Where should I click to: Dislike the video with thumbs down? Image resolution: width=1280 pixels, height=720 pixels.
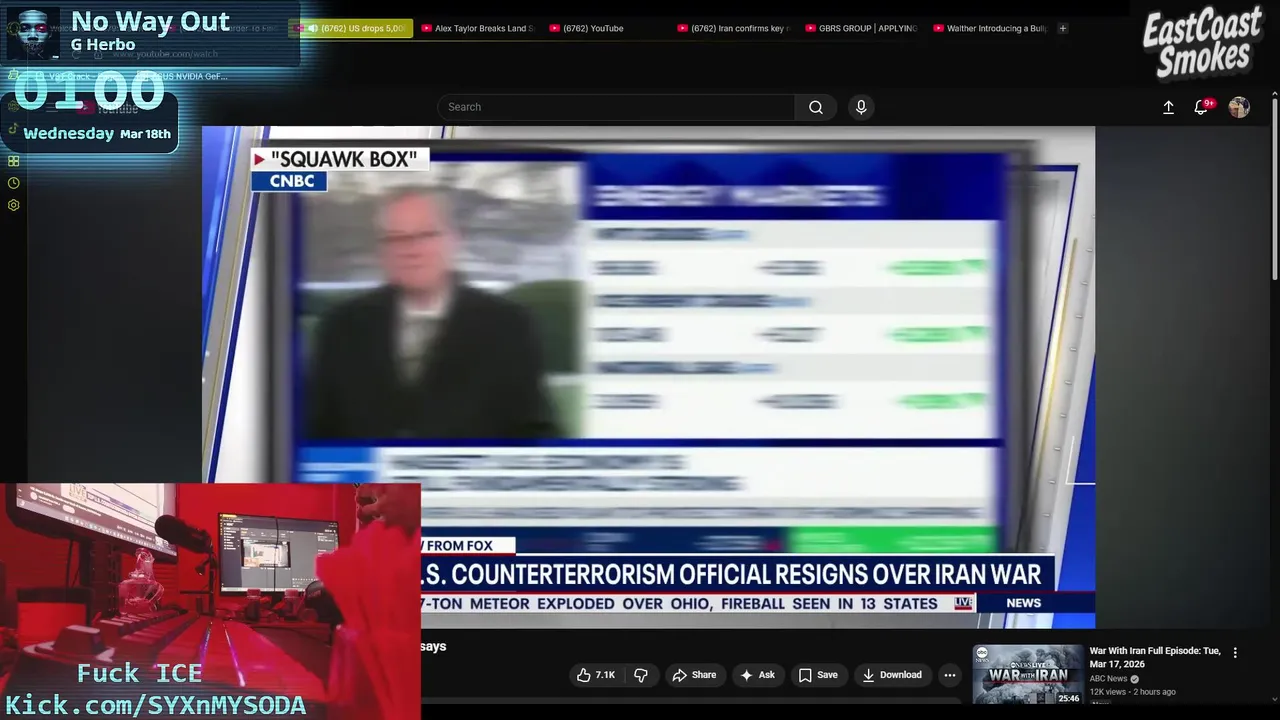[641, 675]
